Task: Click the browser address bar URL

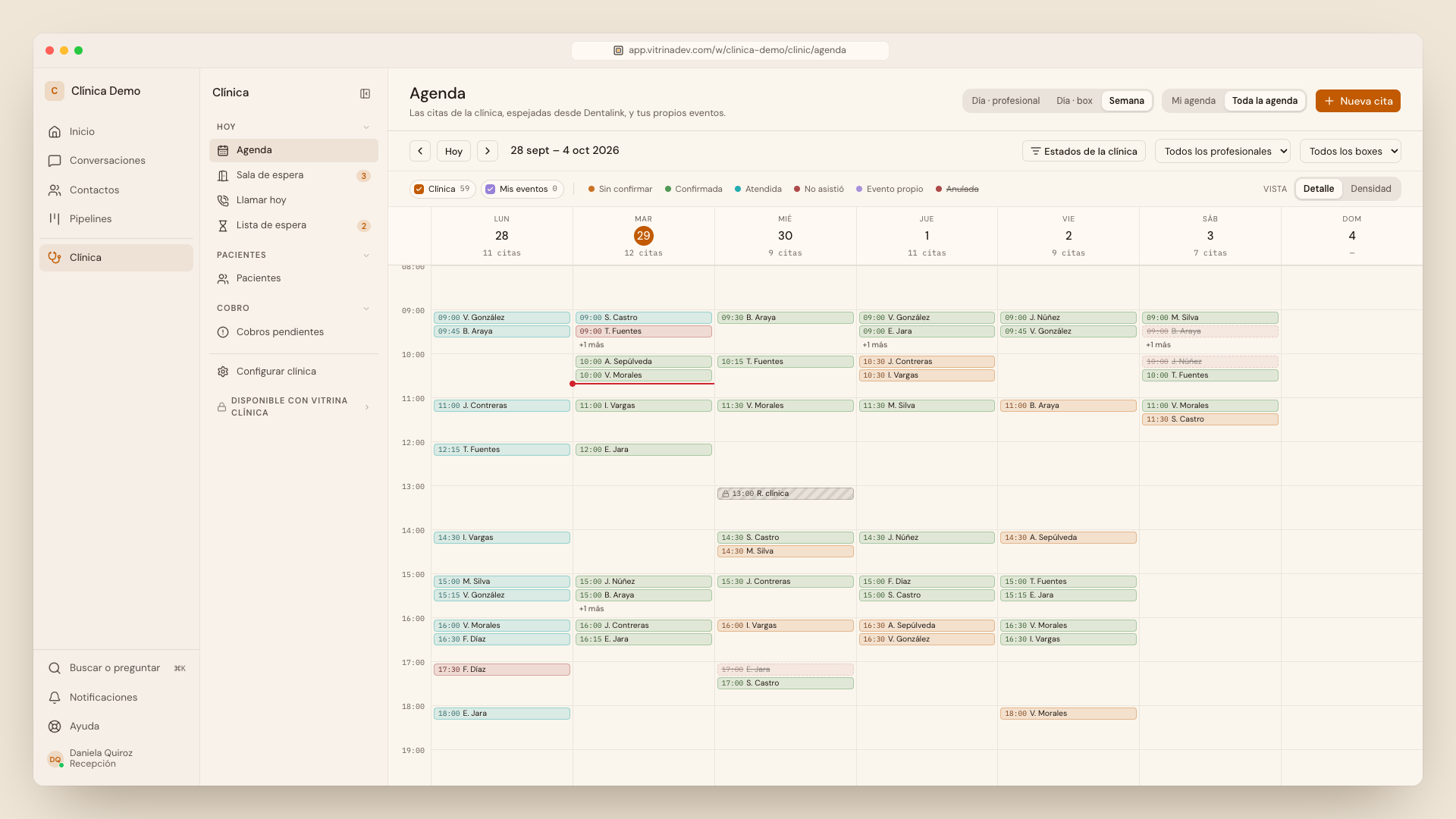Action: 730,51
